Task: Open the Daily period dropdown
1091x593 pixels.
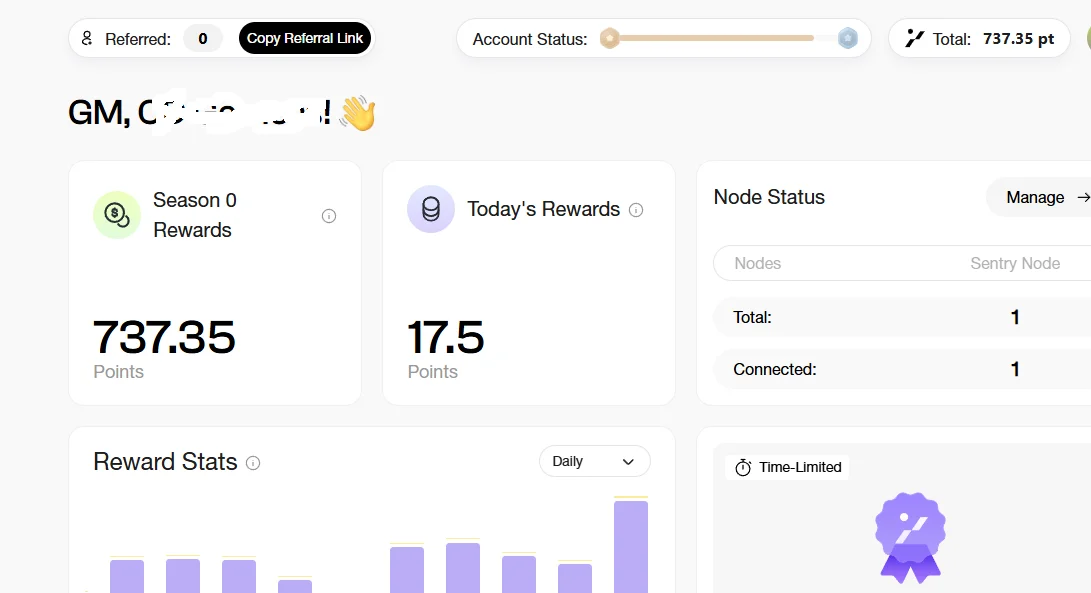Action: pos(595,461)
